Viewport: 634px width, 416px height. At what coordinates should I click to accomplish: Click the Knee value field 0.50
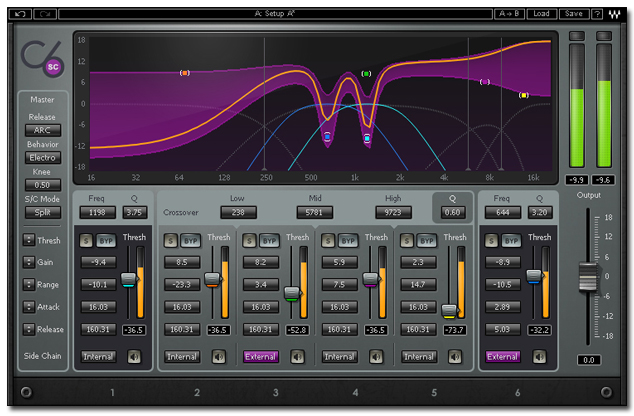pyautogui.click(x=43, y=185)
